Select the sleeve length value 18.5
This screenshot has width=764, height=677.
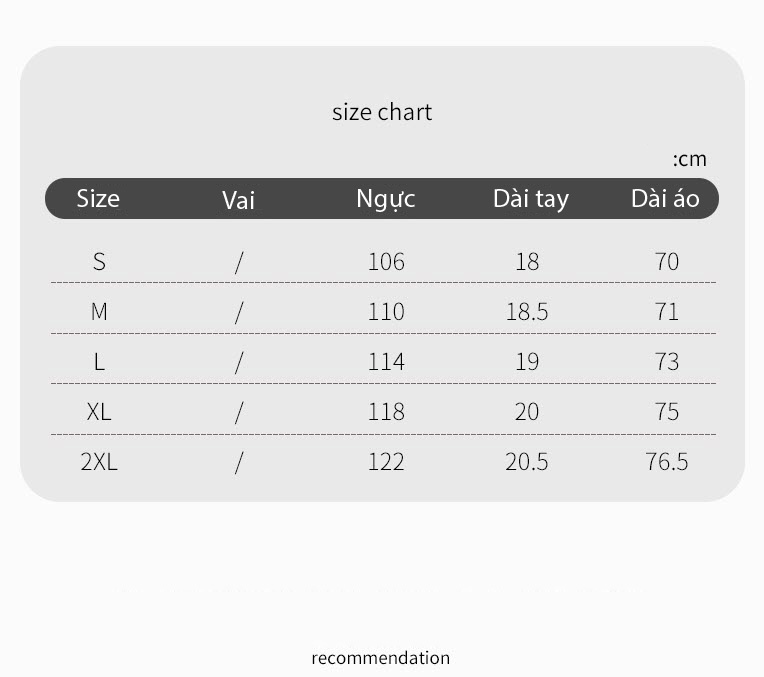[527, 312]
